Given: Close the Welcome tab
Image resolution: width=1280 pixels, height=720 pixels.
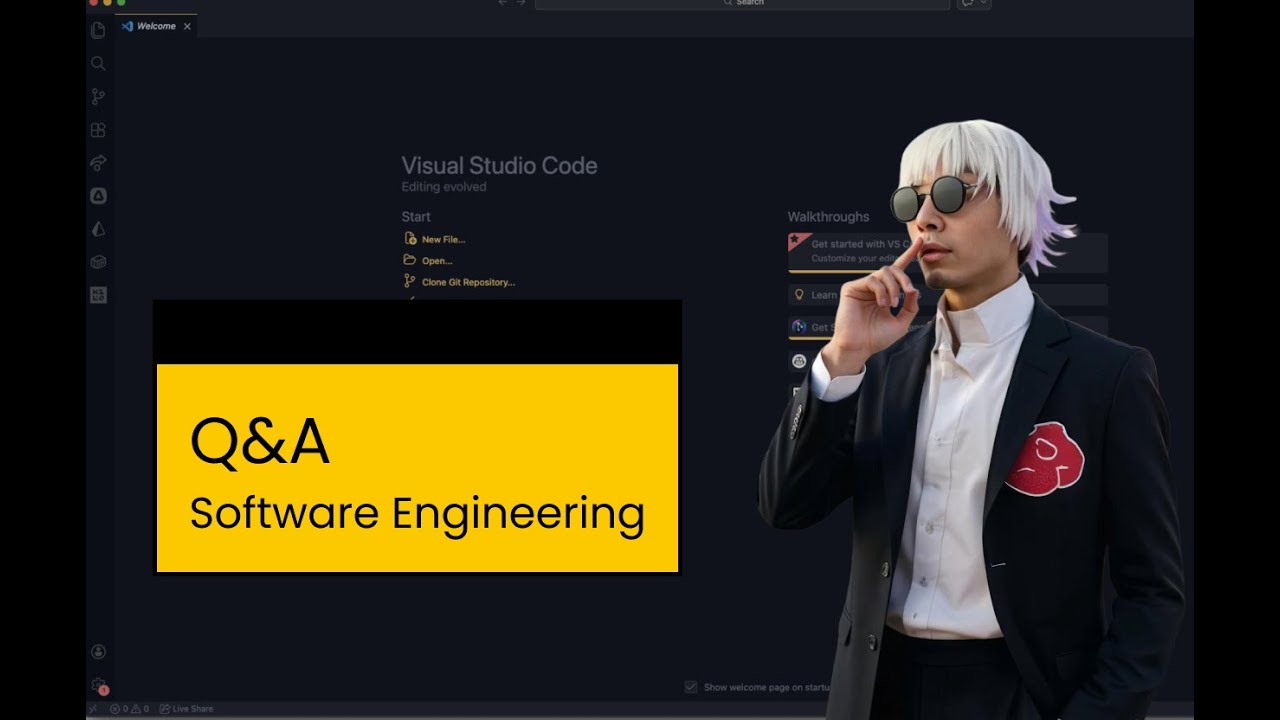Looking at the screenshot, I should pyautogui.click(x=187, y=27).
